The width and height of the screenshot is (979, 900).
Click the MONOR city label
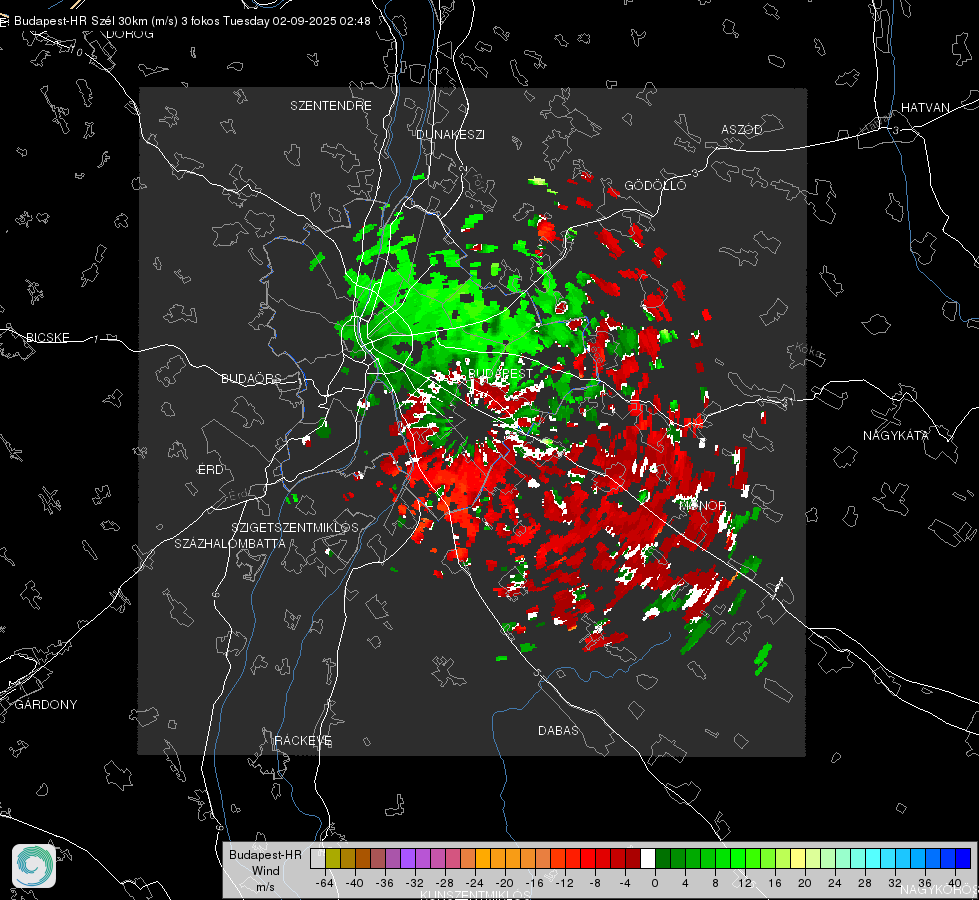[702, 505]
